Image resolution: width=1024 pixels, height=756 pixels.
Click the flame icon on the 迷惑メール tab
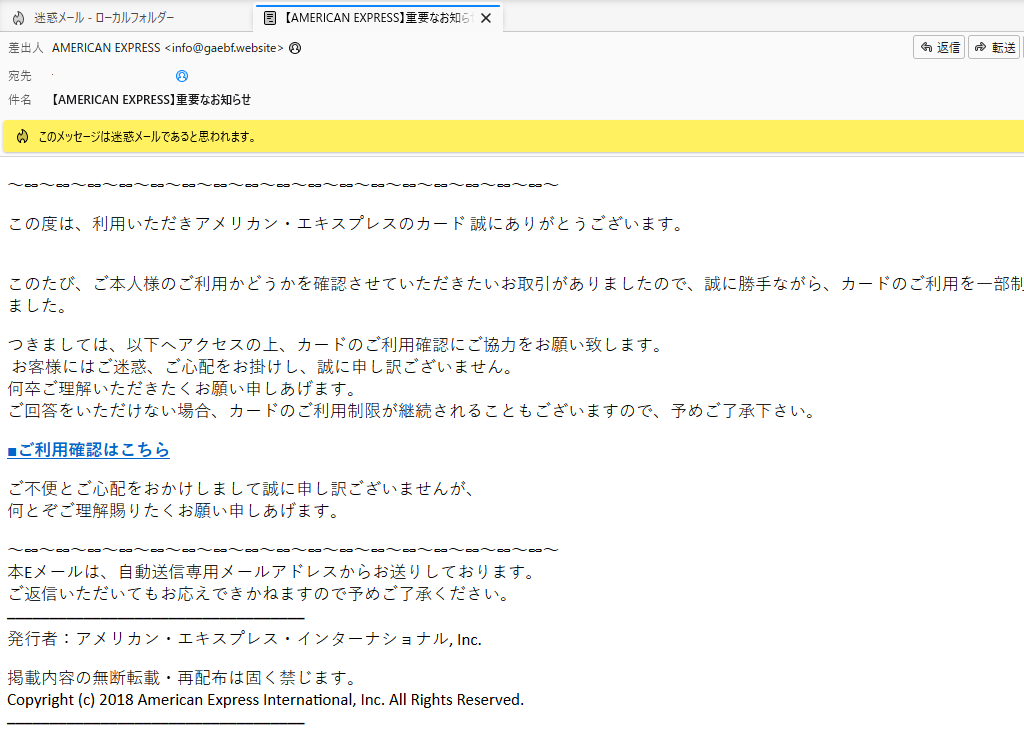coord(19,18)
